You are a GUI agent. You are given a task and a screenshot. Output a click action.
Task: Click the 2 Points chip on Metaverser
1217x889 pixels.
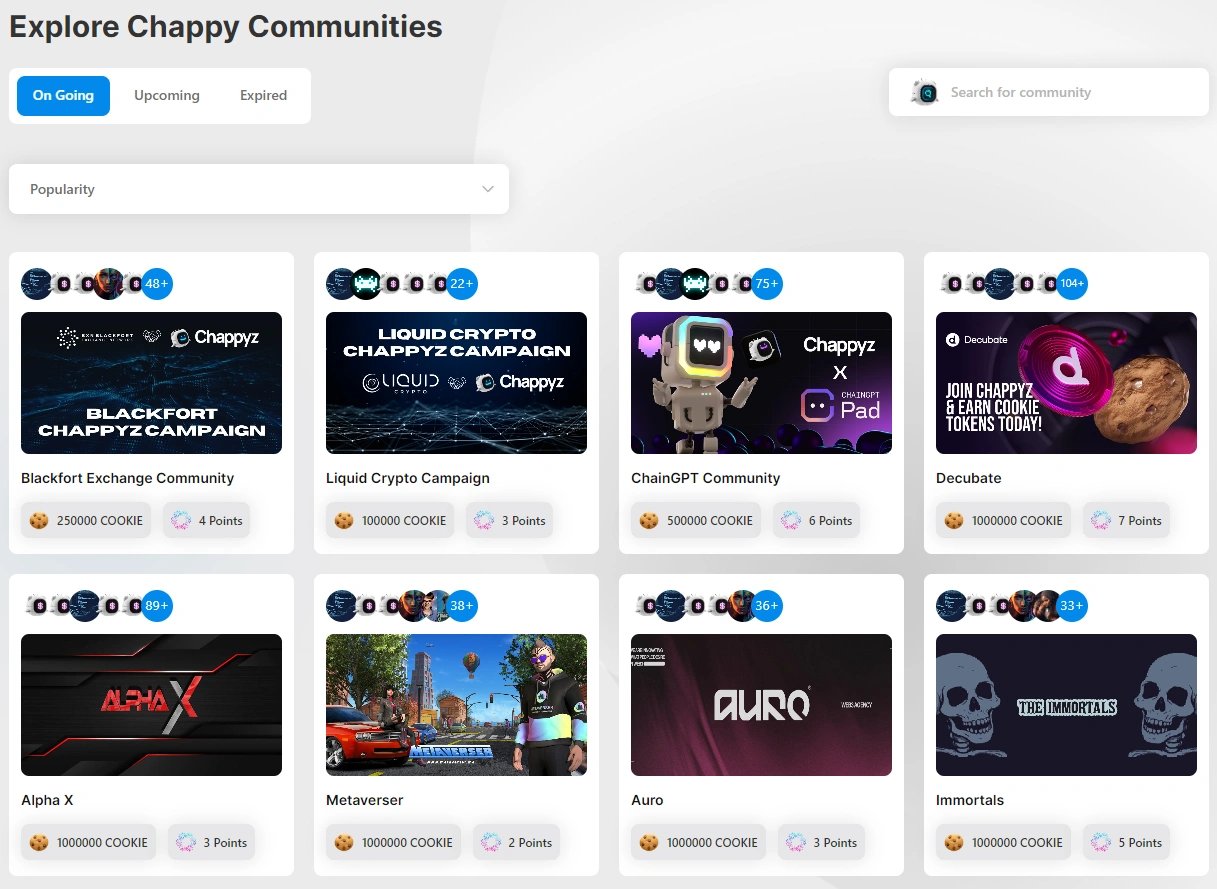click(x=516, y=842)
